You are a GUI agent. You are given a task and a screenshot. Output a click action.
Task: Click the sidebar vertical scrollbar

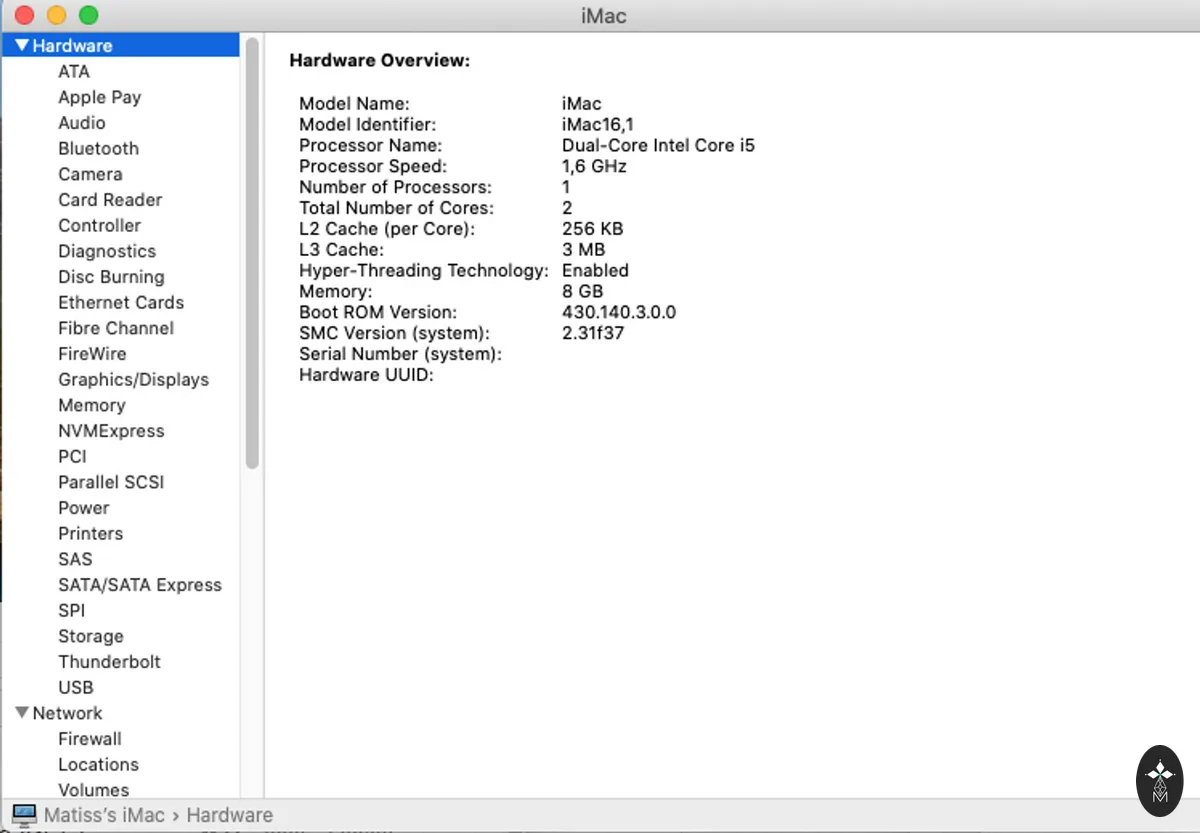coord(252,252)
